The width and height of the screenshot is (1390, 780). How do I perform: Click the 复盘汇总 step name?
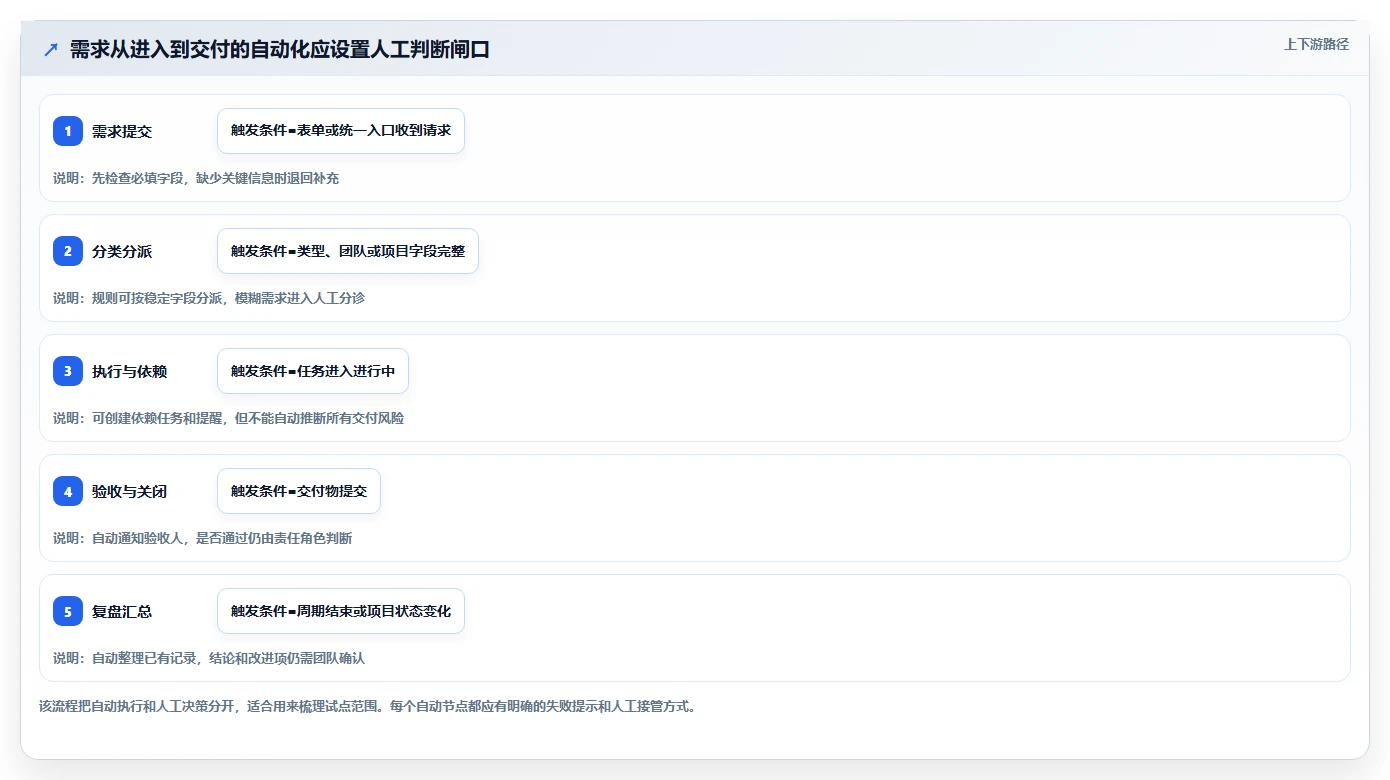[x=122, y=611]
